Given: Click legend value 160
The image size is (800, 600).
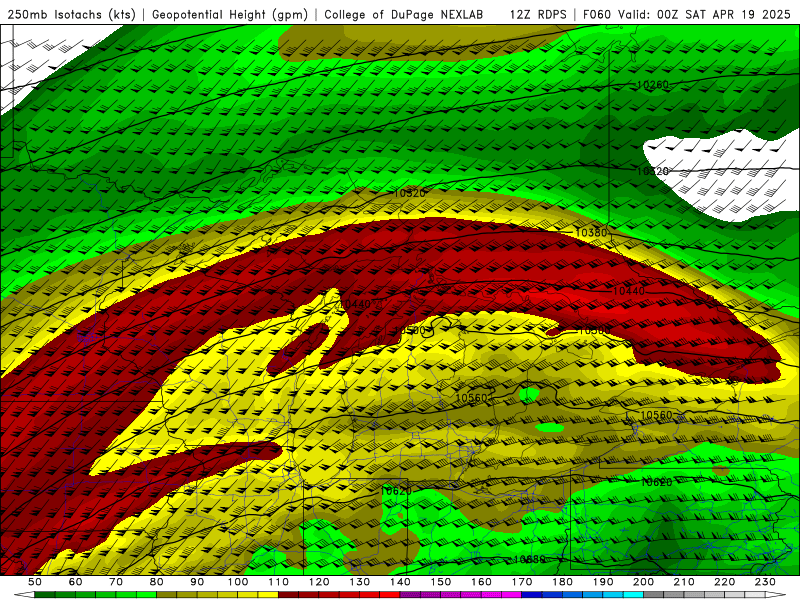Looking at the screenshot, I should click(x=481, y=582).
